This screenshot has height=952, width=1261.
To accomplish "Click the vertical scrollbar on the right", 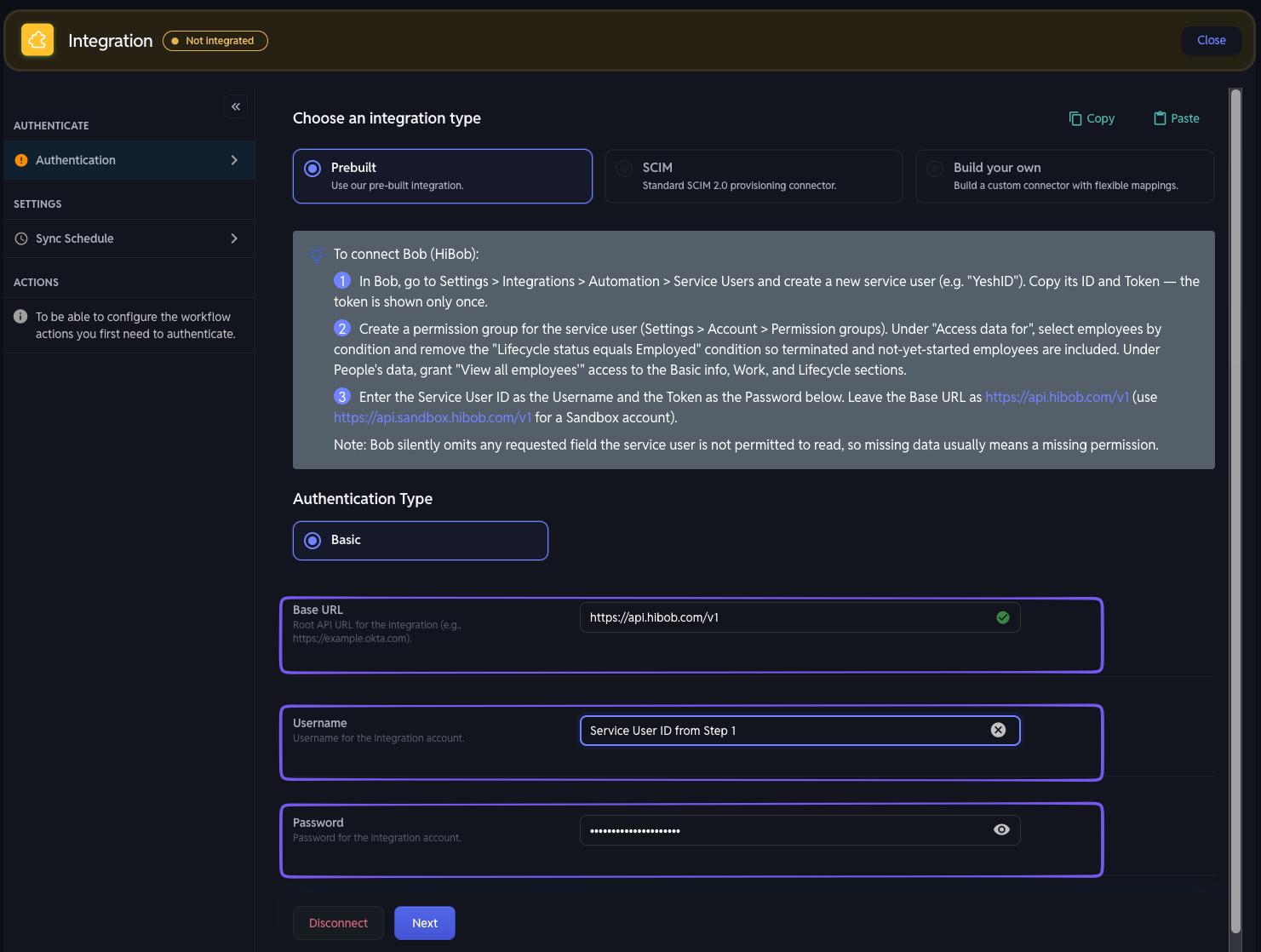I will pyautogui.click(x=1235, y=511).
